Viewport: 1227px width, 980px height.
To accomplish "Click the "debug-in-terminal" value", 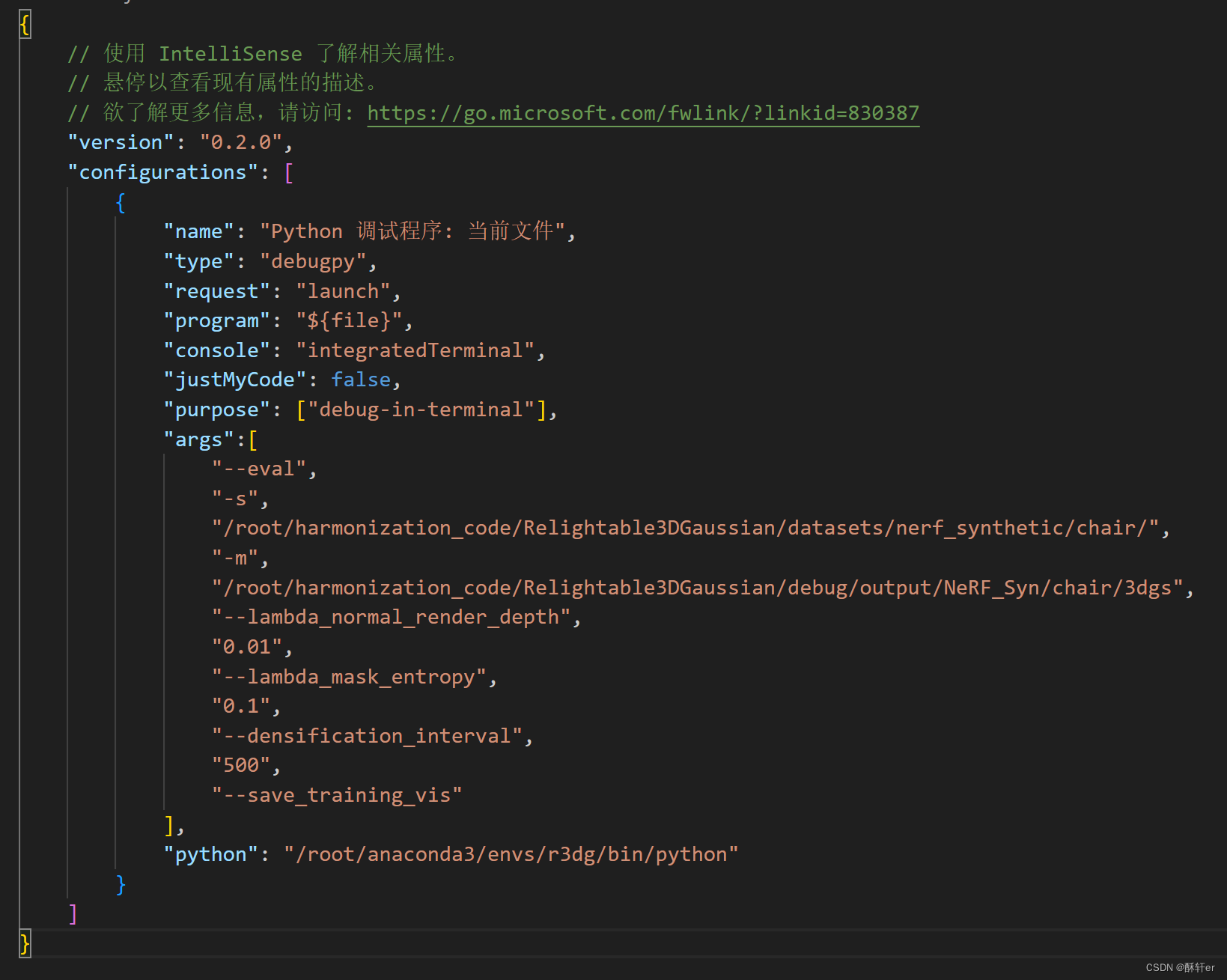I will click(x=421, y=410).
